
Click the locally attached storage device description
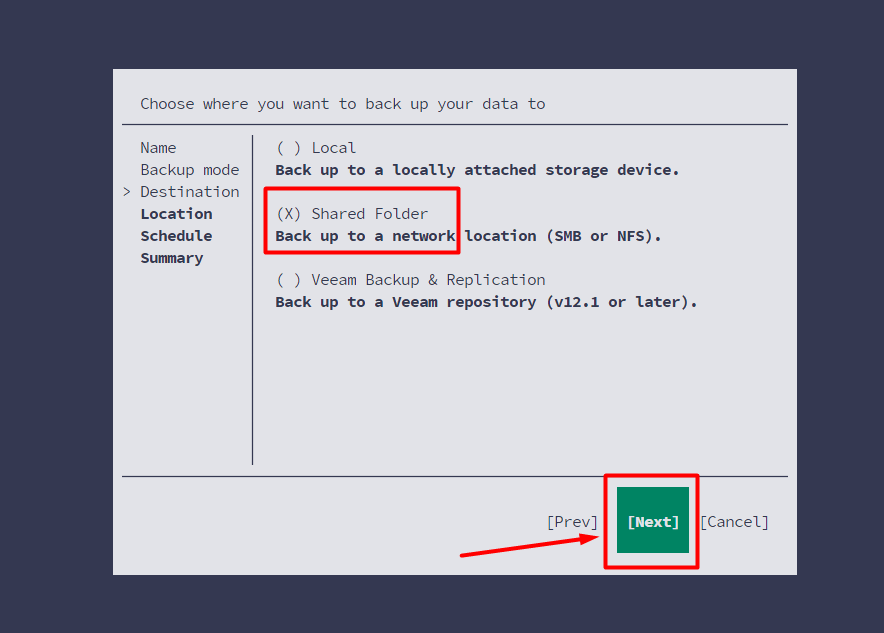coord(477,170)
